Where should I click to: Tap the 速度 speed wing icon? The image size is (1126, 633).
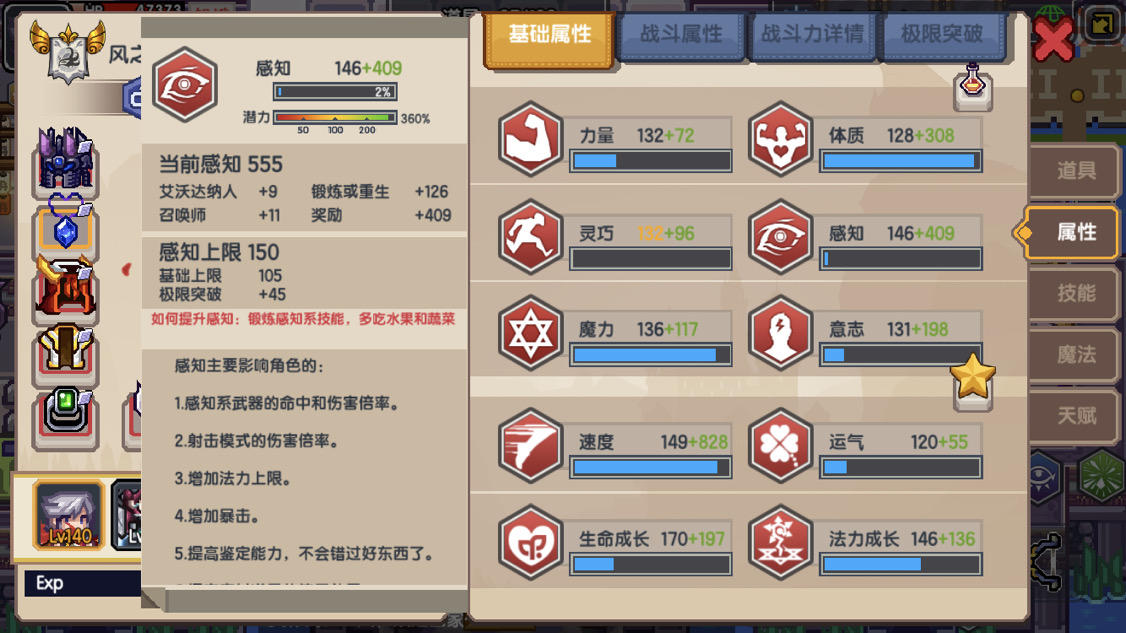[x=530, y=445]
